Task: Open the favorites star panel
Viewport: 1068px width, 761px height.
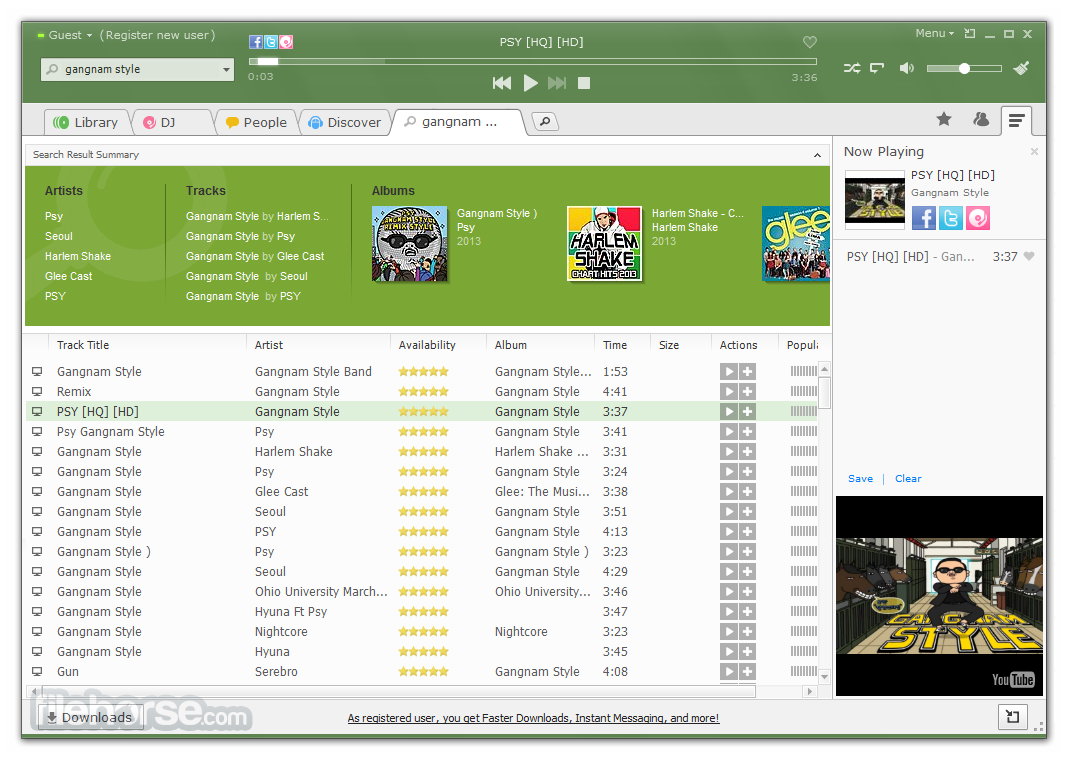Action: (943, 120)
